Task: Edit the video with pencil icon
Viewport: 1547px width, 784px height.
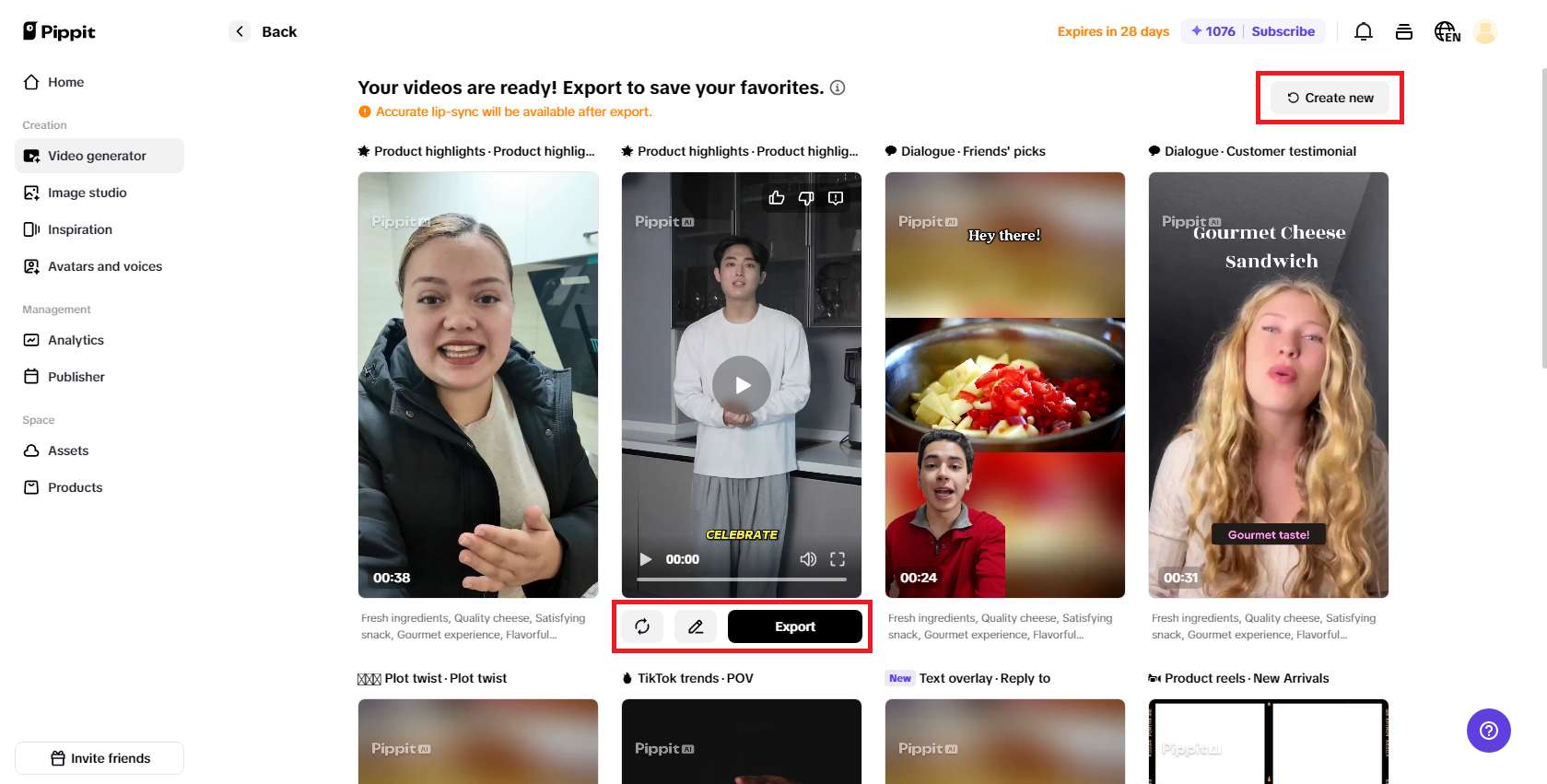Action: click(x=696, y=626)
